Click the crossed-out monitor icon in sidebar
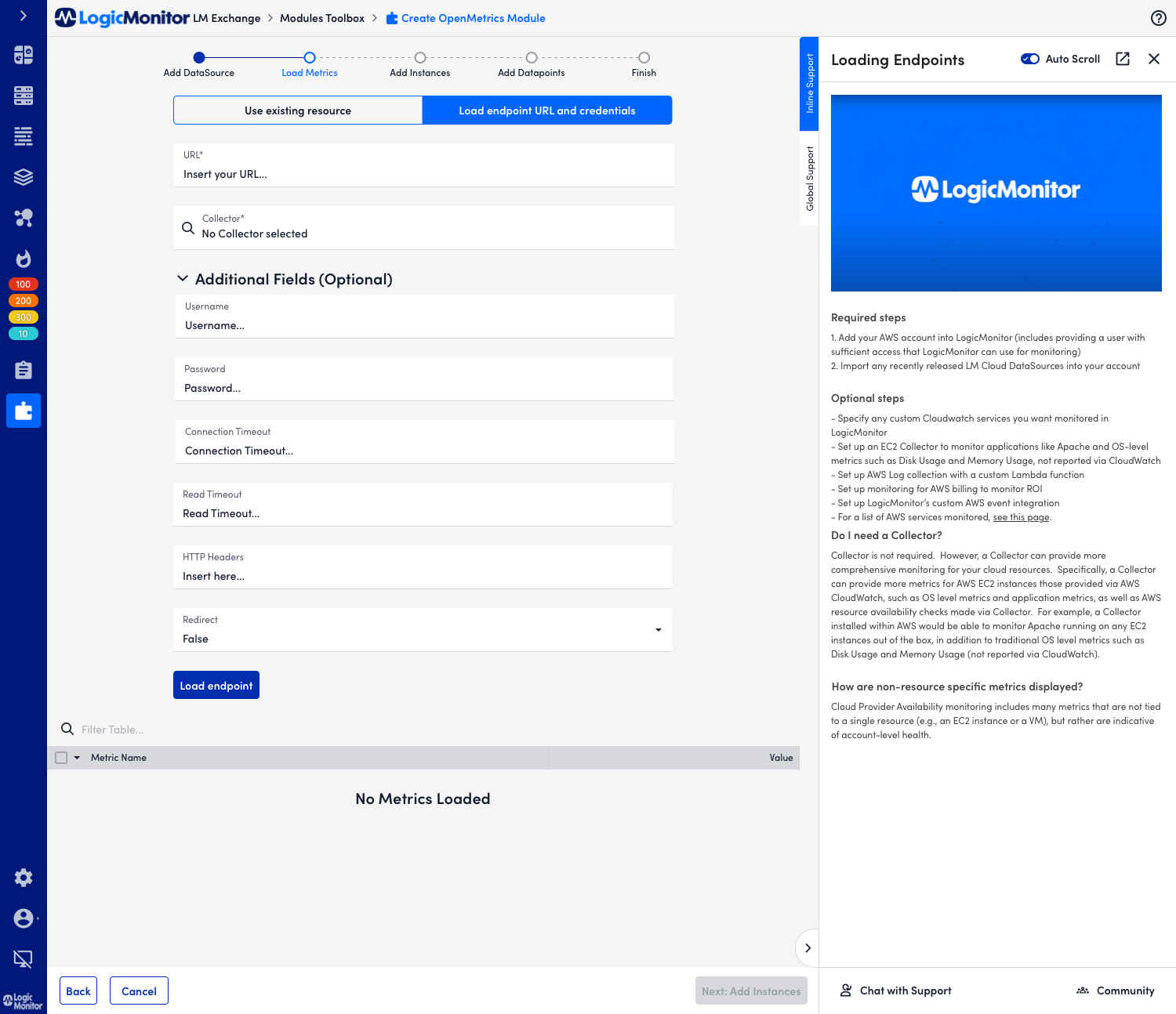This screenshot has width=1176, height=1014. (x=24, y=958)
